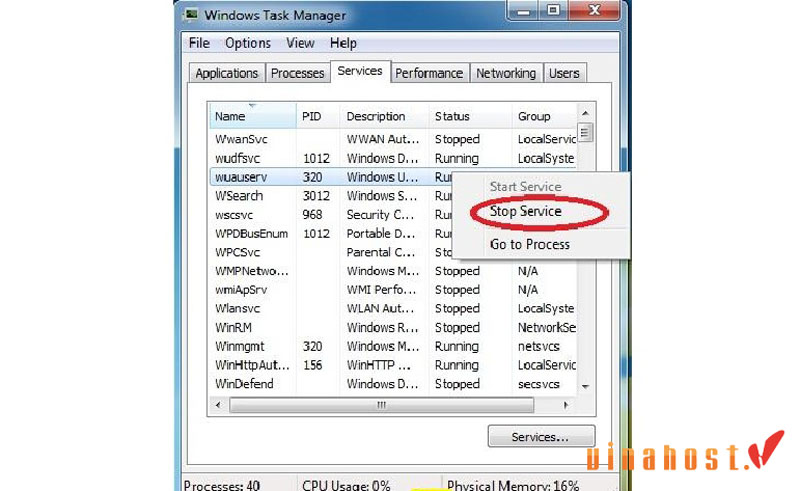
Task: Select the WMPNetwo... service row
Action: coord(393,271)
